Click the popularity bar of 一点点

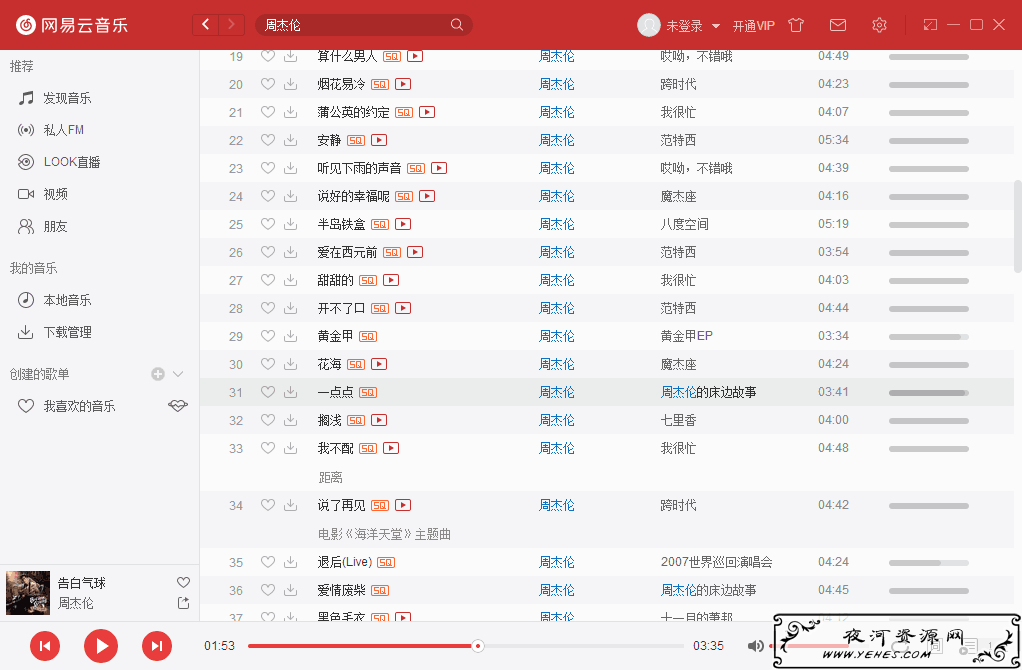tap(928, 393)
